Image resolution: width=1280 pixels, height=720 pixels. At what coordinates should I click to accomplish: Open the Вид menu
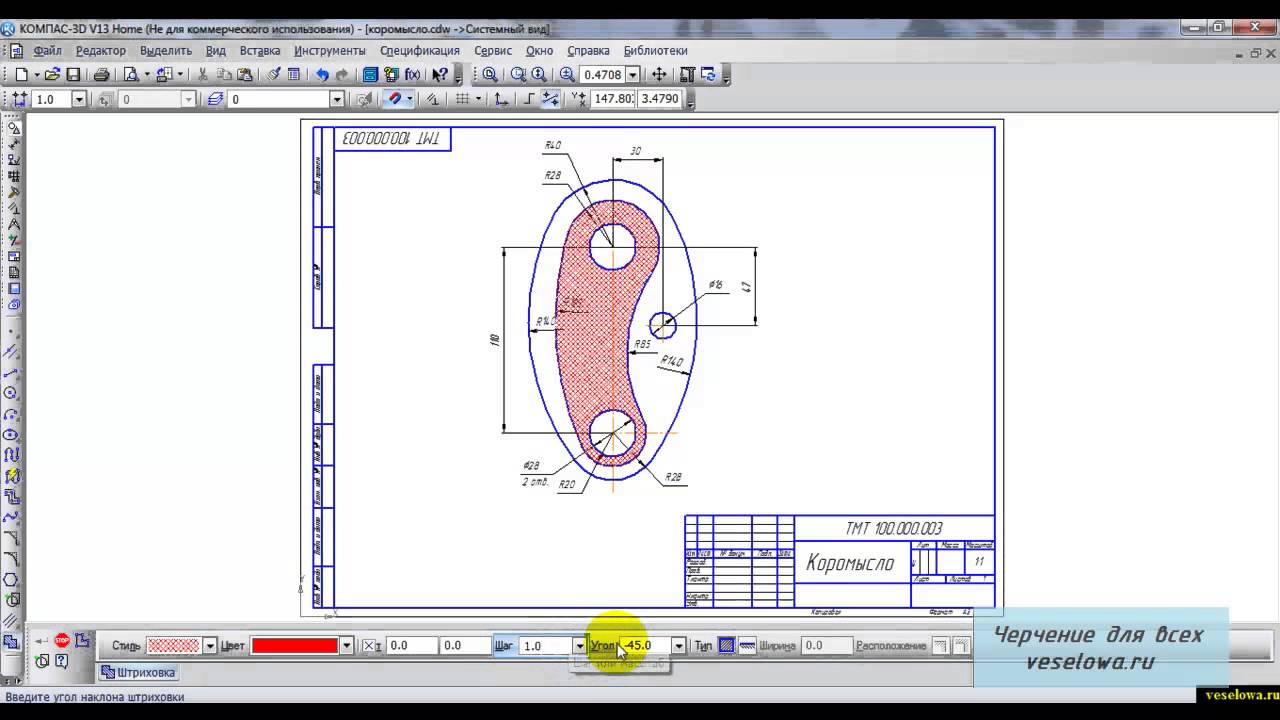point(216,50)
